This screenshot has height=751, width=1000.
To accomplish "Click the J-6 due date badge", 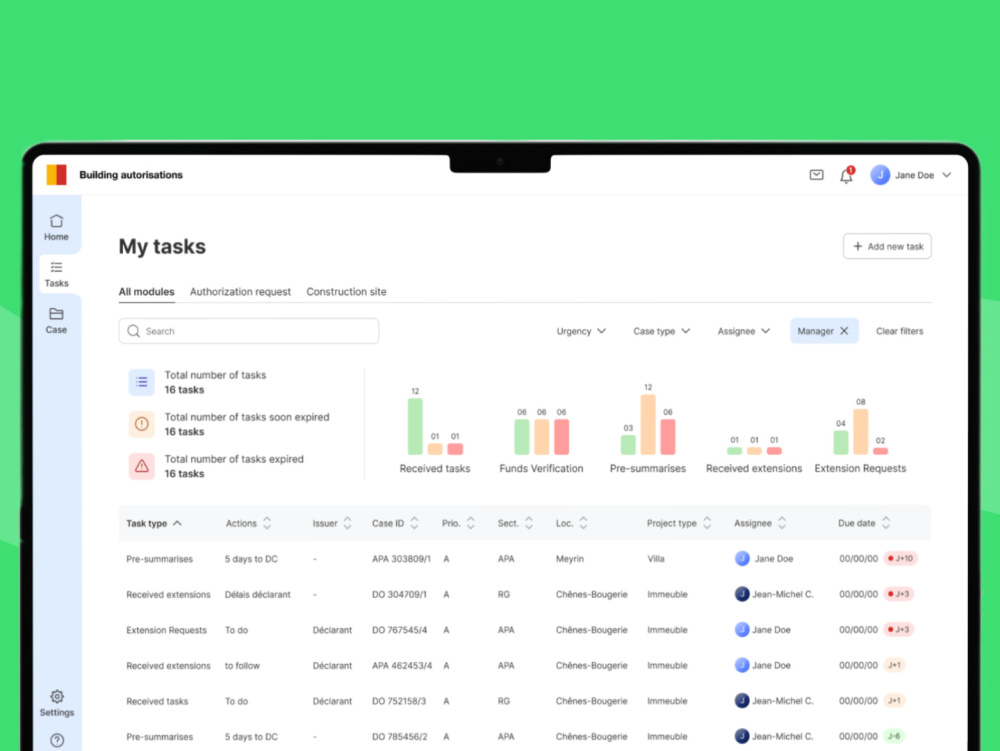I will click(x=894, y=736).
